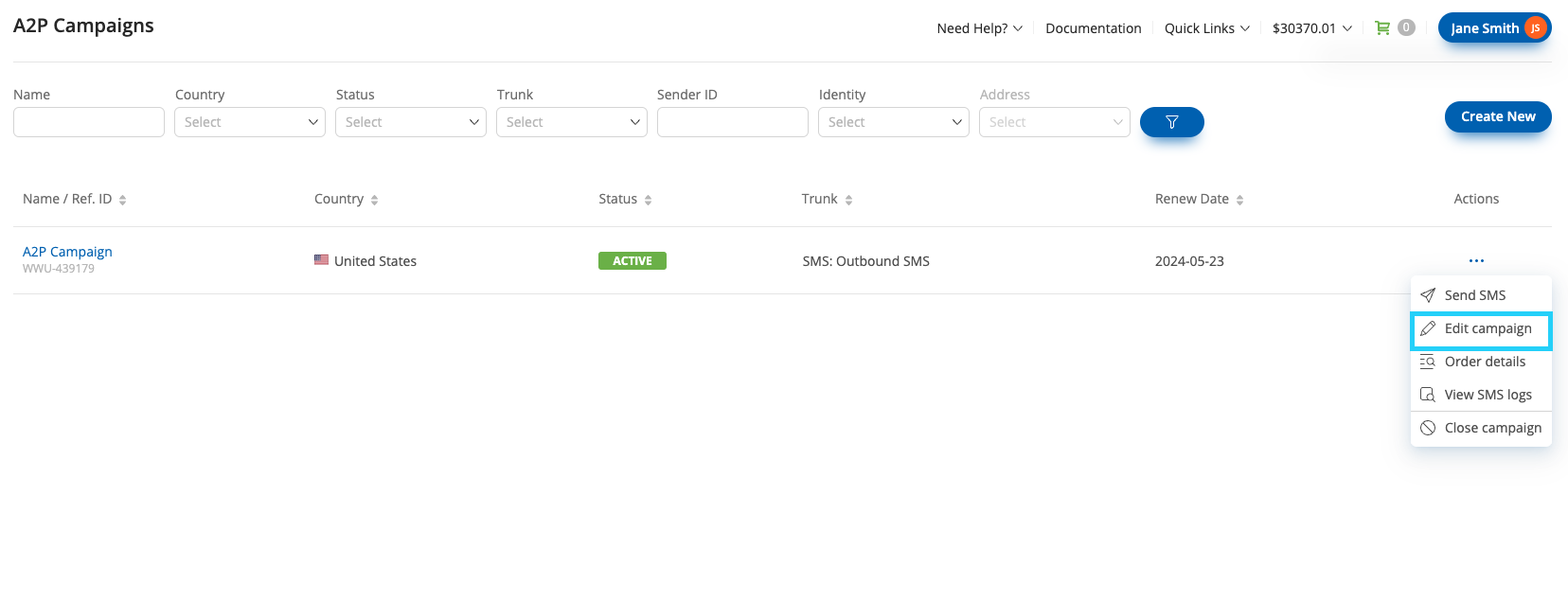Image resolution: width=1568 pixels, height=601 pixels.
Task: Select Send SMS from the actions menu
Action: point(1481,295)
